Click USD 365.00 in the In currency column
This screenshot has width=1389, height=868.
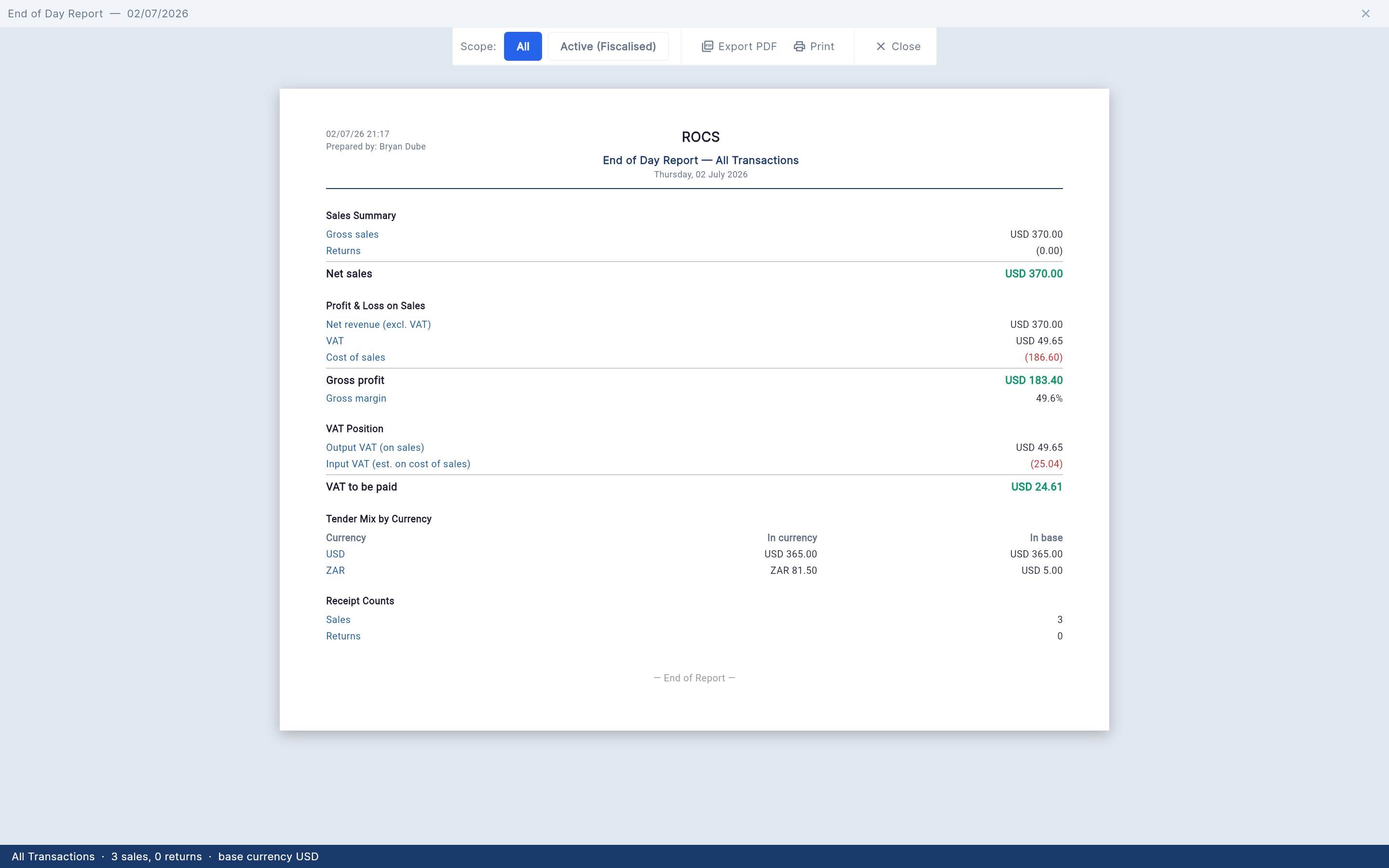point(790,554)
